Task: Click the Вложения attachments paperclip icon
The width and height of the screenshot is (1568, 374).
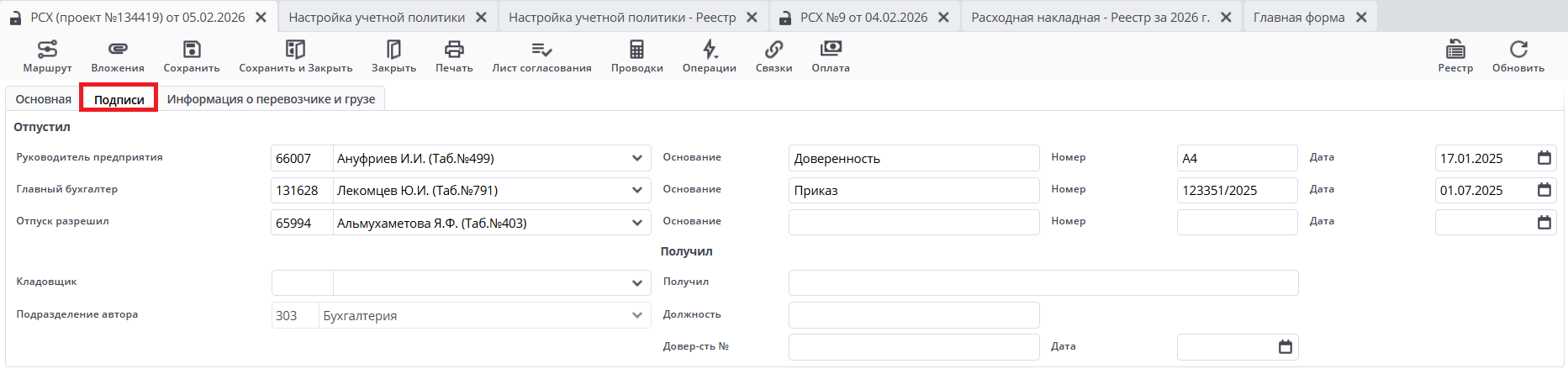Action: tap(118, 50)
